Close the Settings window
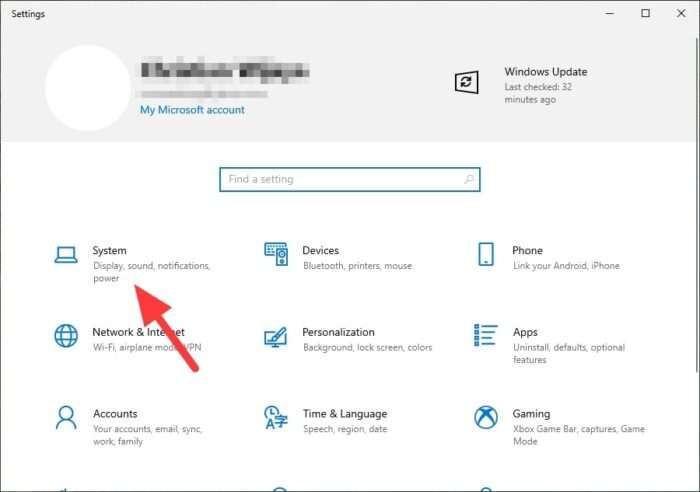 681,13
